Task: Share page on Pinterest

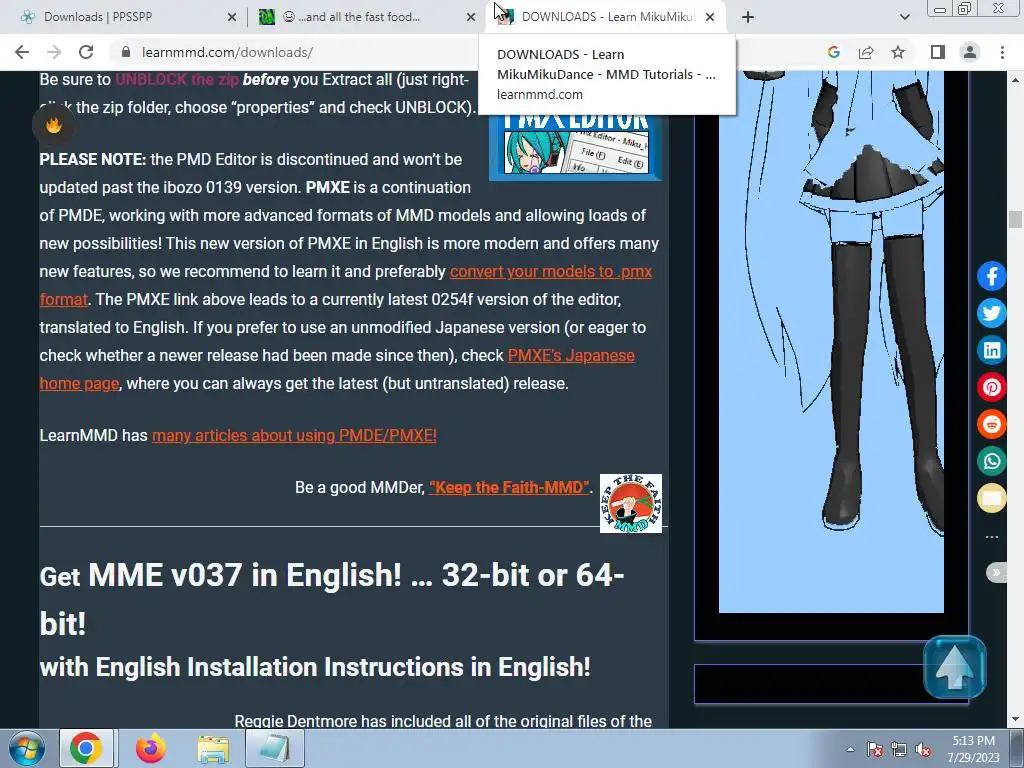Action: 991,387
